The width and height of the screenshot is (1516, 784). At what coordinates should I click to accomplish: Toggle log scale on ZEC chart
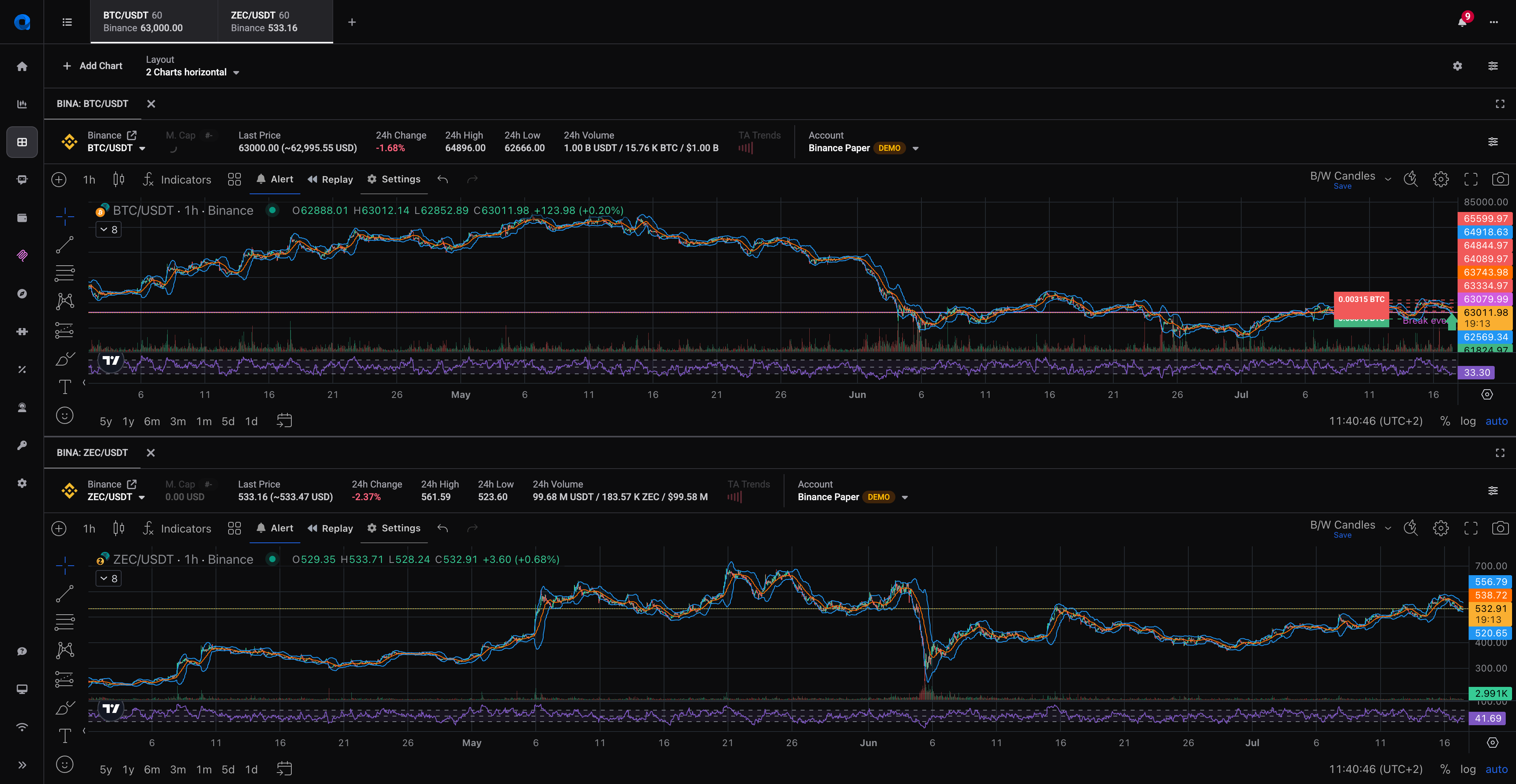tap(1468, 769)
